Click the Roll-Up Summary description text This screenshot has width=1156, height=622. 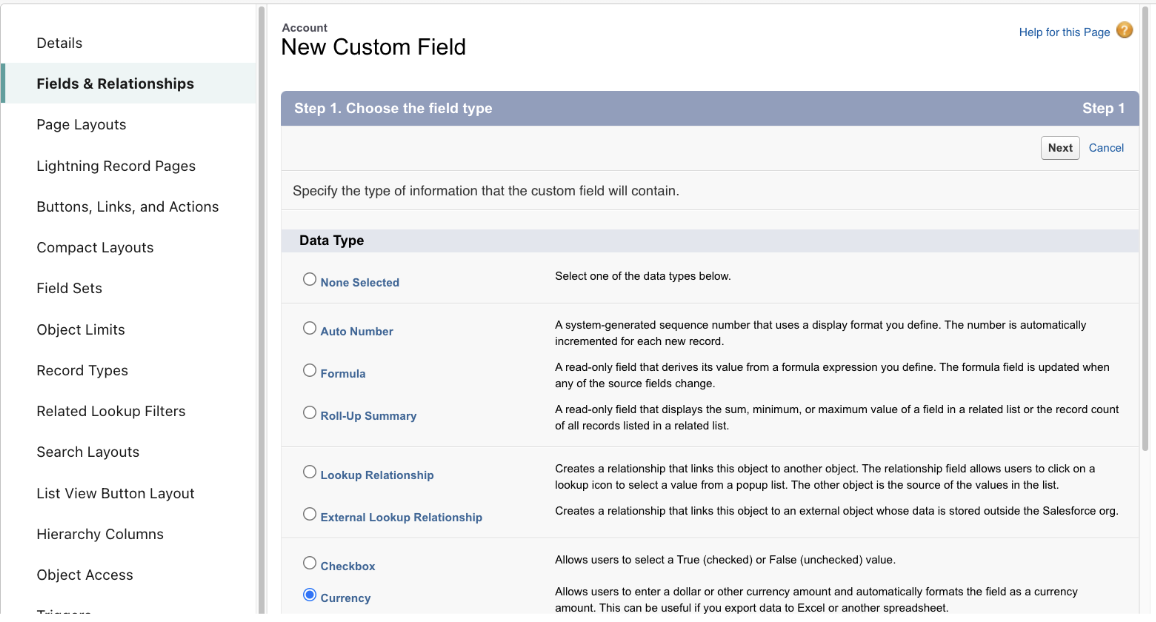(837, 417)
